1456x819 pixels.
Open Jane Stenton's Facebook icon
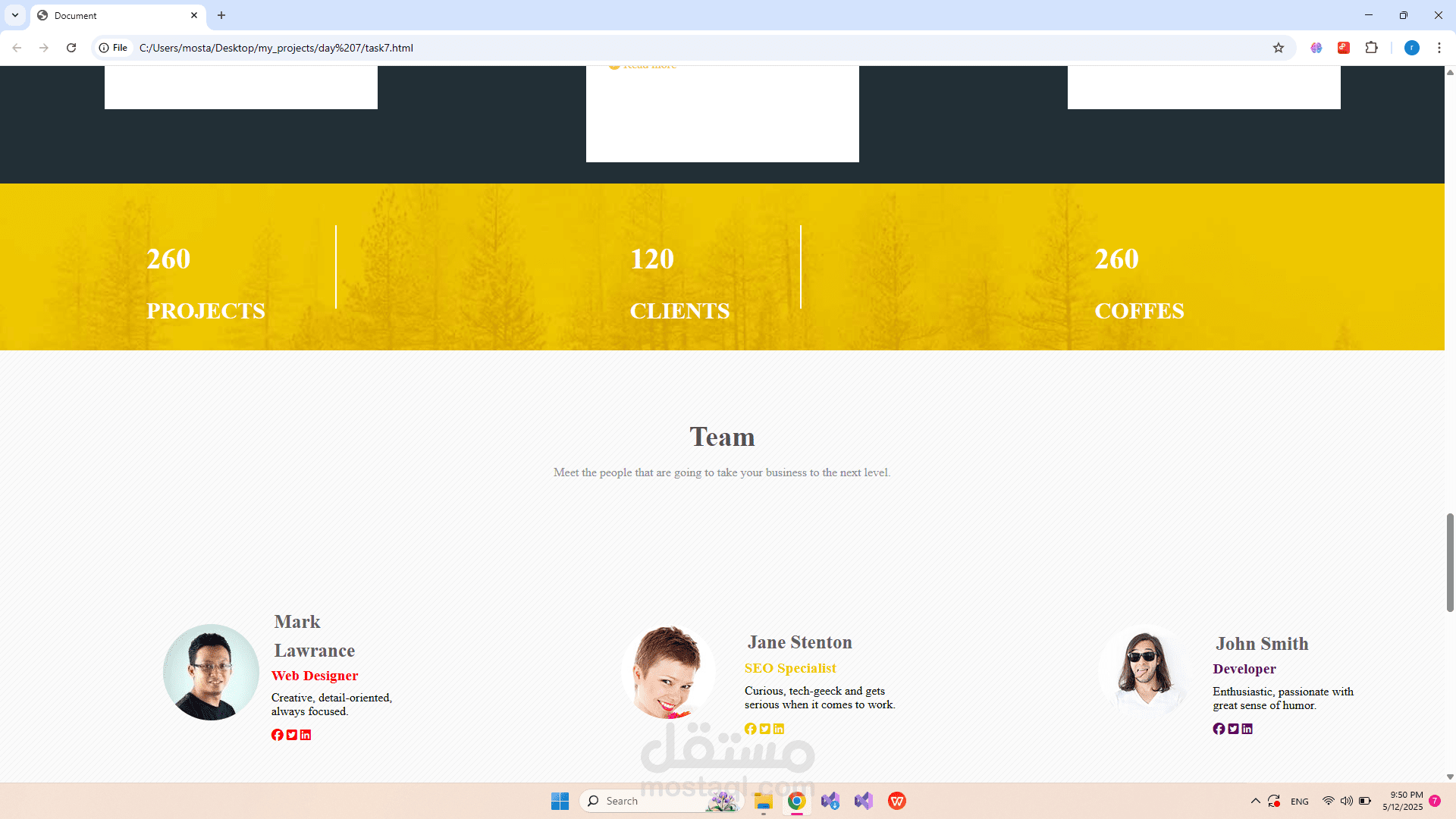pyautogui.click(x=751, y=729)
